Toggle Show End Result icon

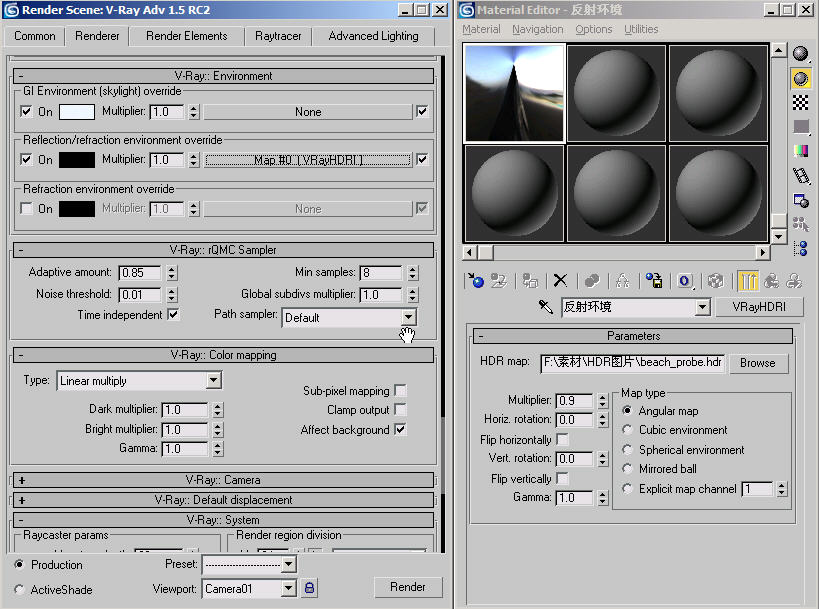[748, 281]
